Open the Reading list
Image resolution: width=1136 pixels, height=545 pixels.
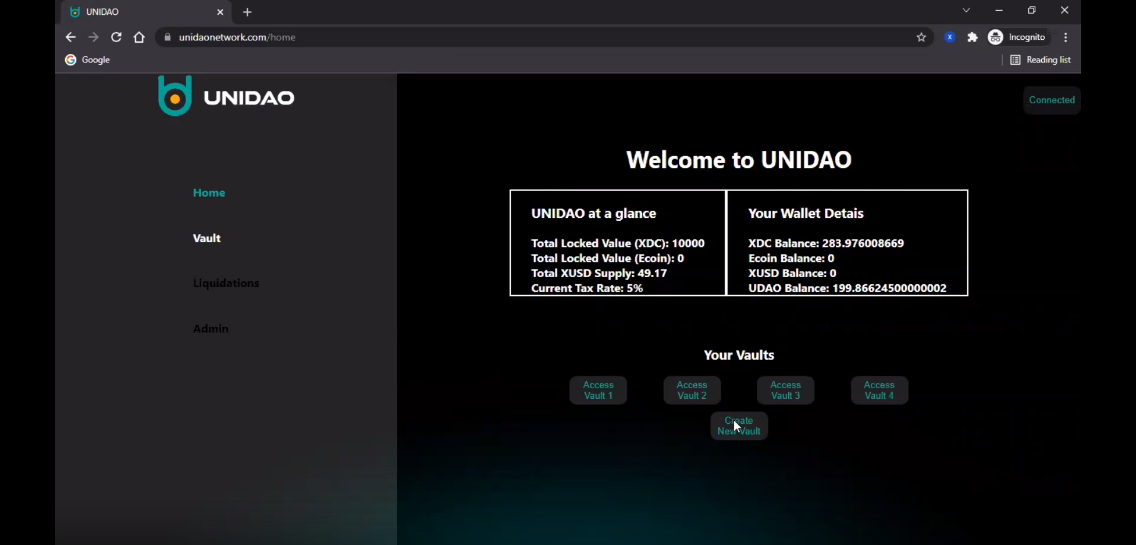[x=1040, y=59]
